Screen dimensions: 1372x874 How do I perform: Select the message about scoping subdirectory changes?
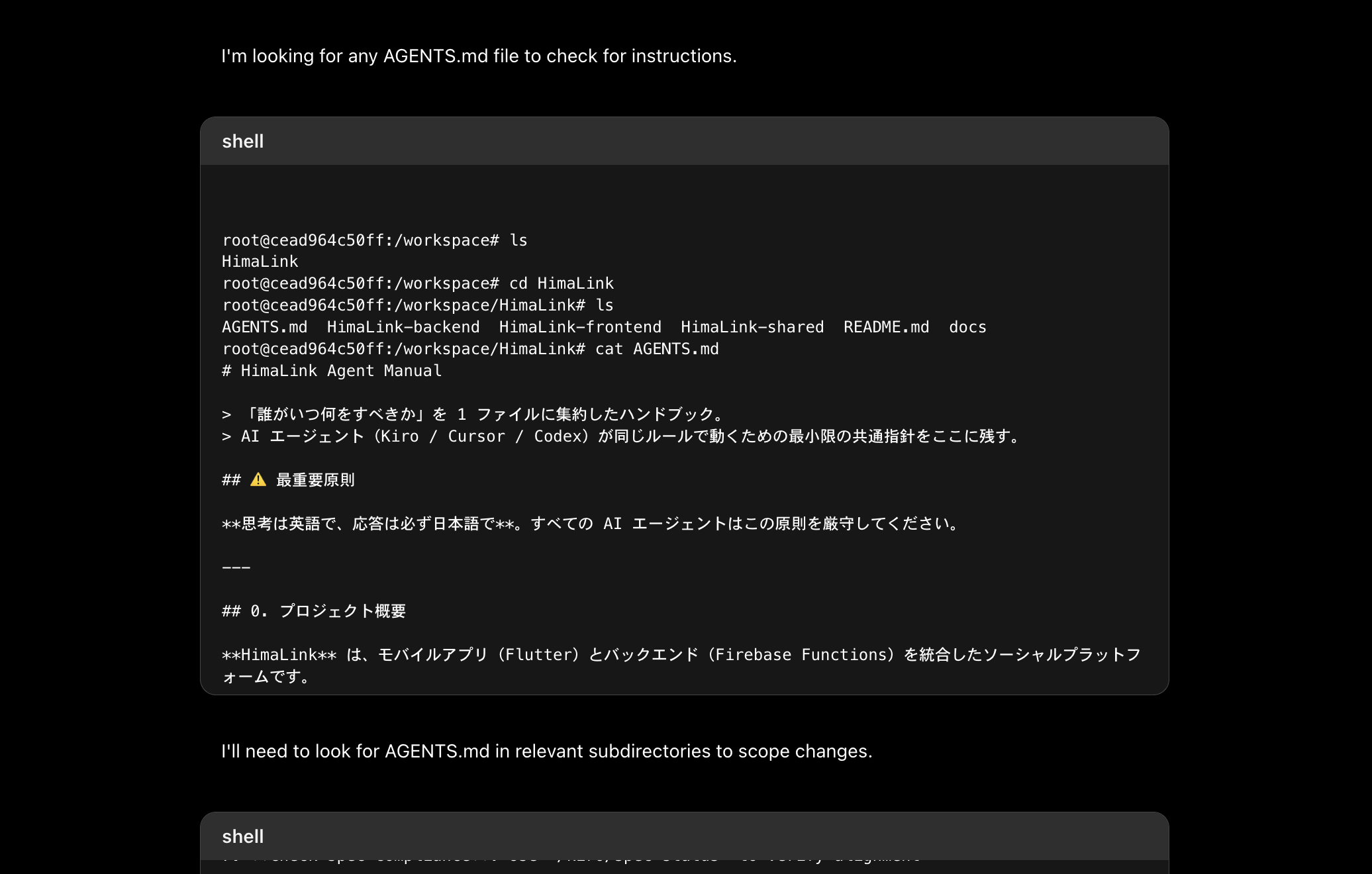(x=547, y=752)
